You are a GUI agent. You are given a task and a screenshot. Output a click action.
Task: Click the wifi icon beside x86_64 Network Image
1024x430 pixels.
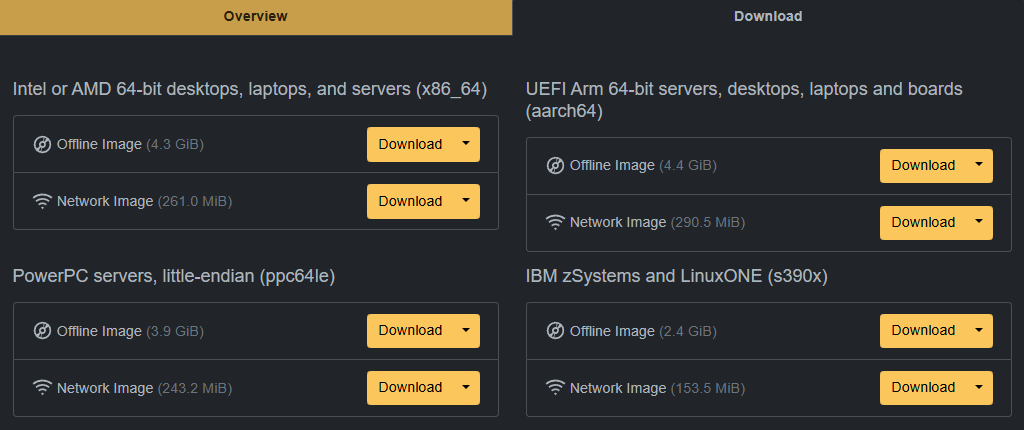tap(42, 202)
